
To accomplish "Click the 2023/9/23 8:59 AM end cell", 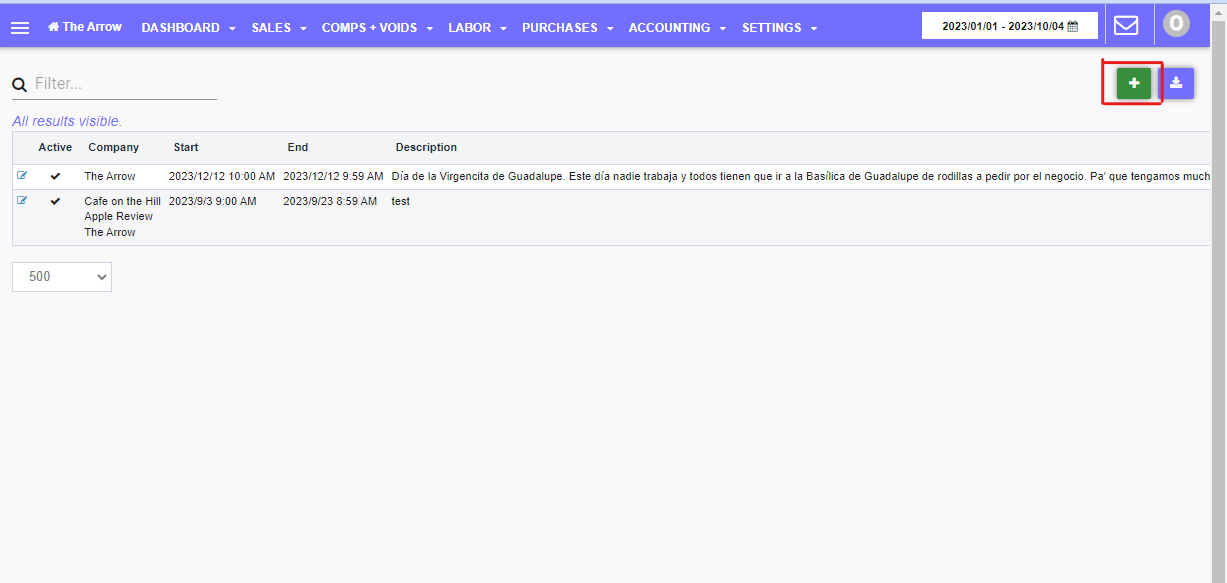I will click(x=330, y=201).
